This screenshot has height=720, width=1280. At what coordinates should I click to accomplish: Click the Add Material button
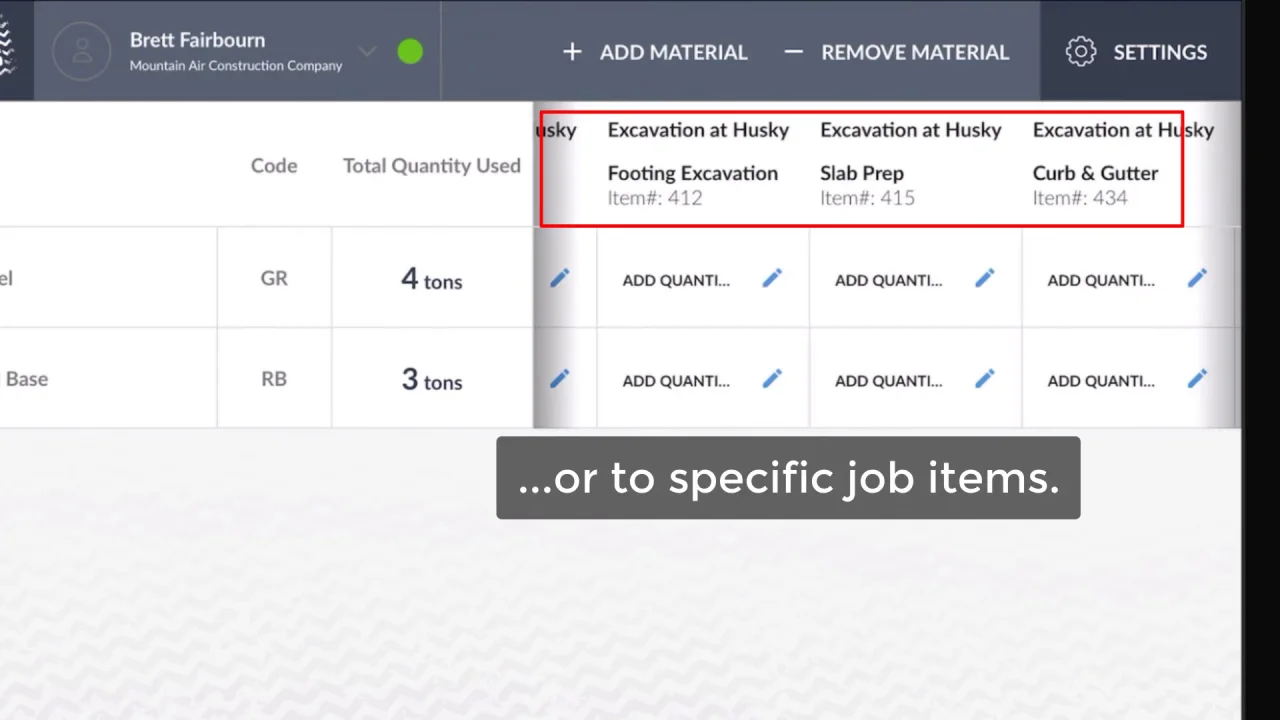click(655, 52)
